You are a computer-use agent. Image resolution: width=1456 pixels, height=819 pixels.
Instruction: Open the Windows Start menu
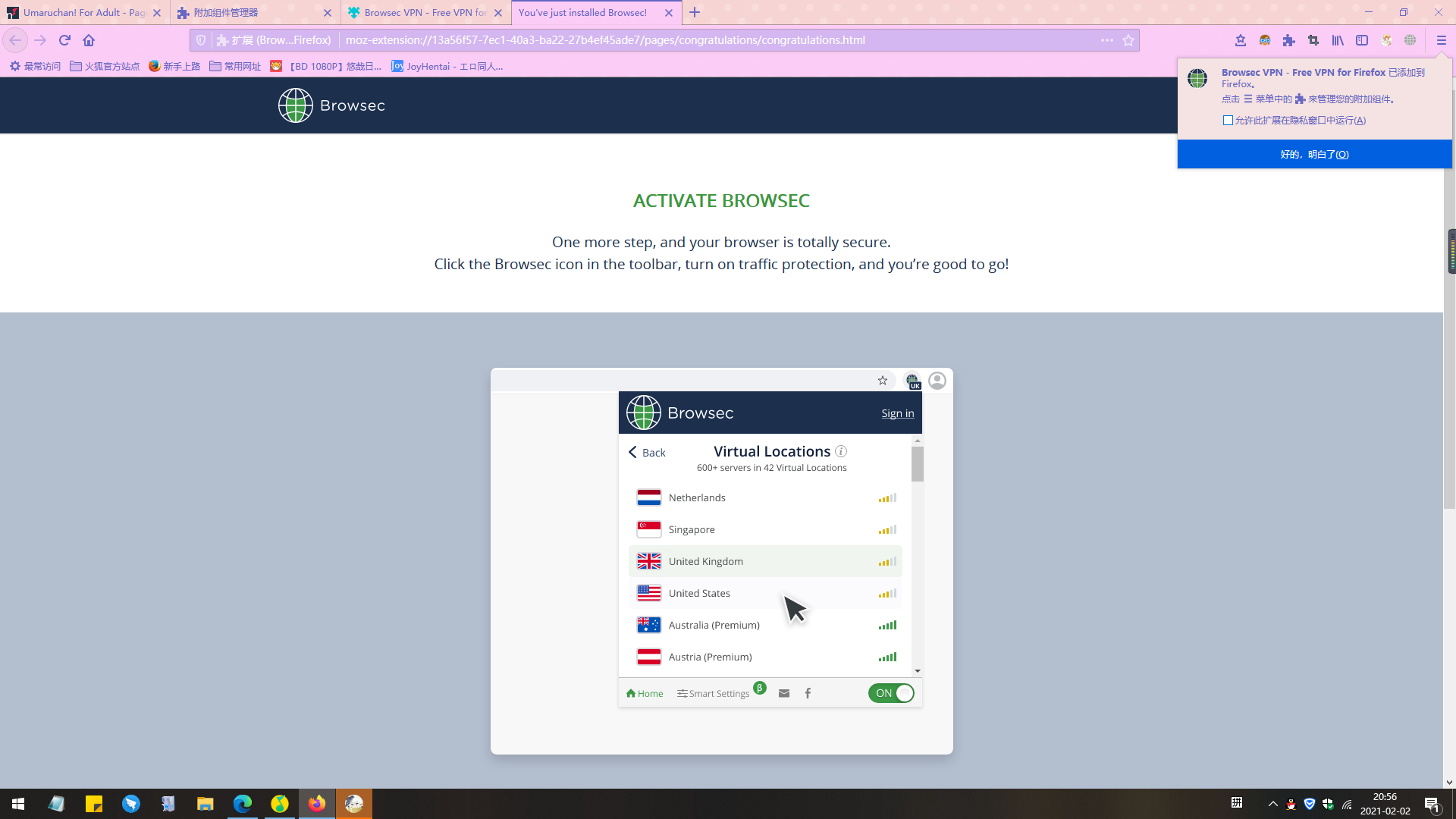[x=18, y=804]
